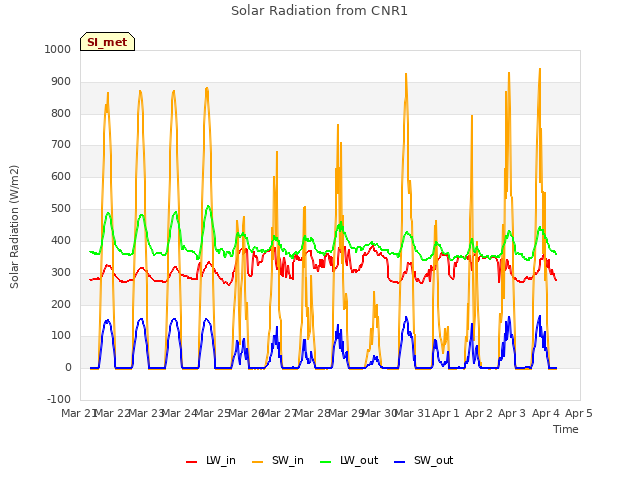Viewport: 640px width, 480px height.
Task: Click the -100 y-axis tick label
Action: [x=59, y=399]
